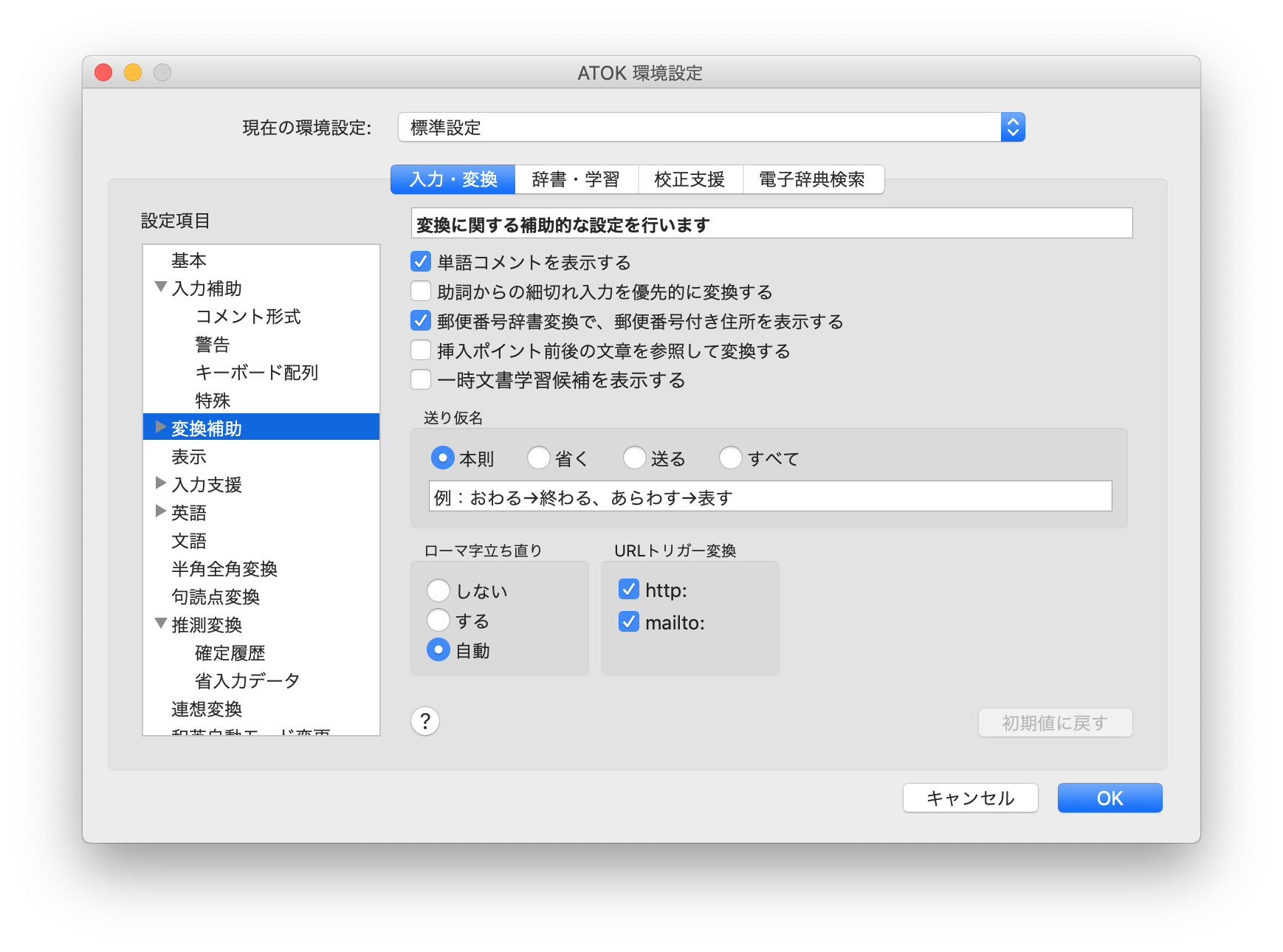Expand the 入力支援 tree node
The width and height of the screenshot is (1283, 952).
point(160,483)
